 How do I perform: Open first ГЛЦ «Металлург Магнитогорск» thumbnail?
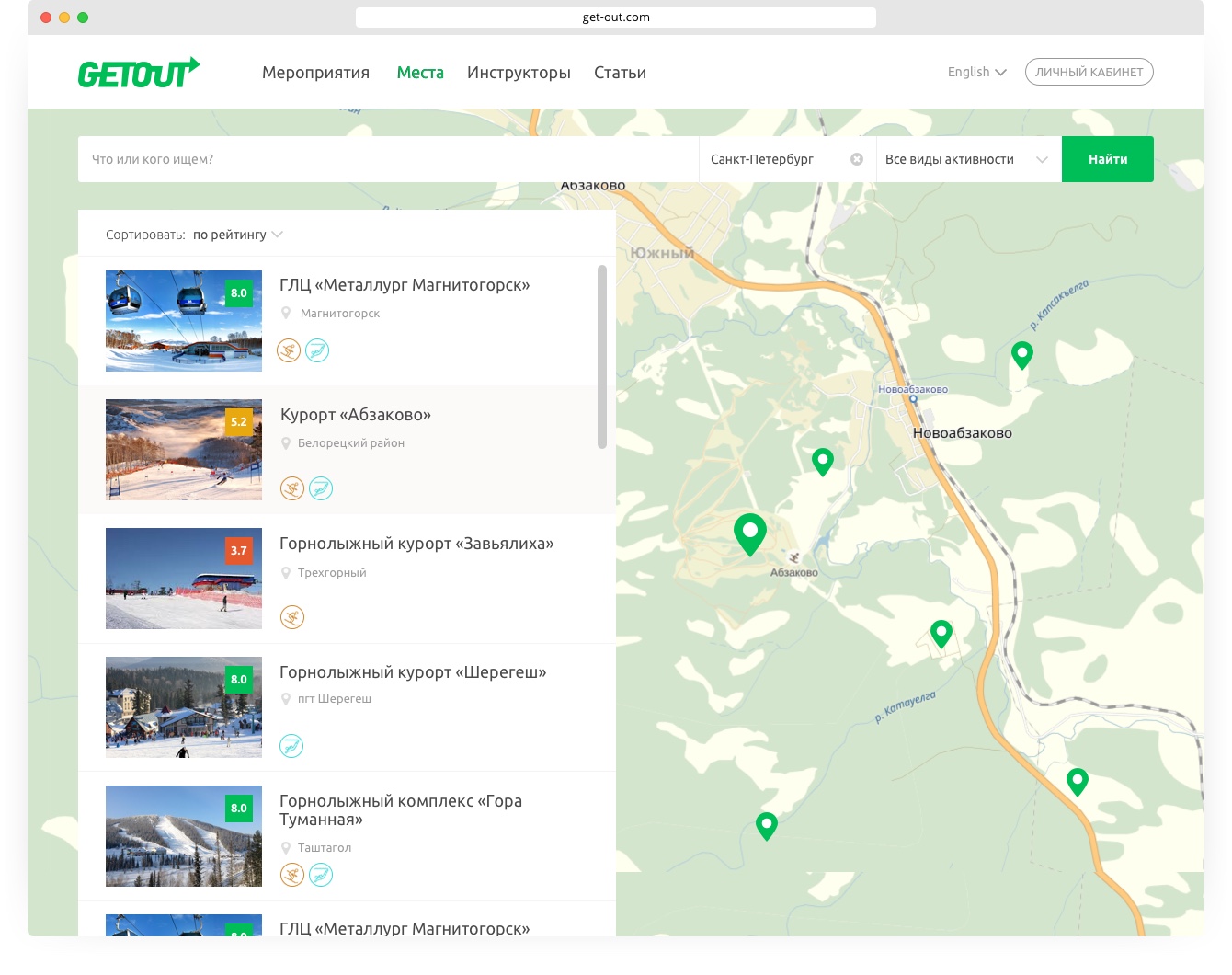[x=184, y=321]
